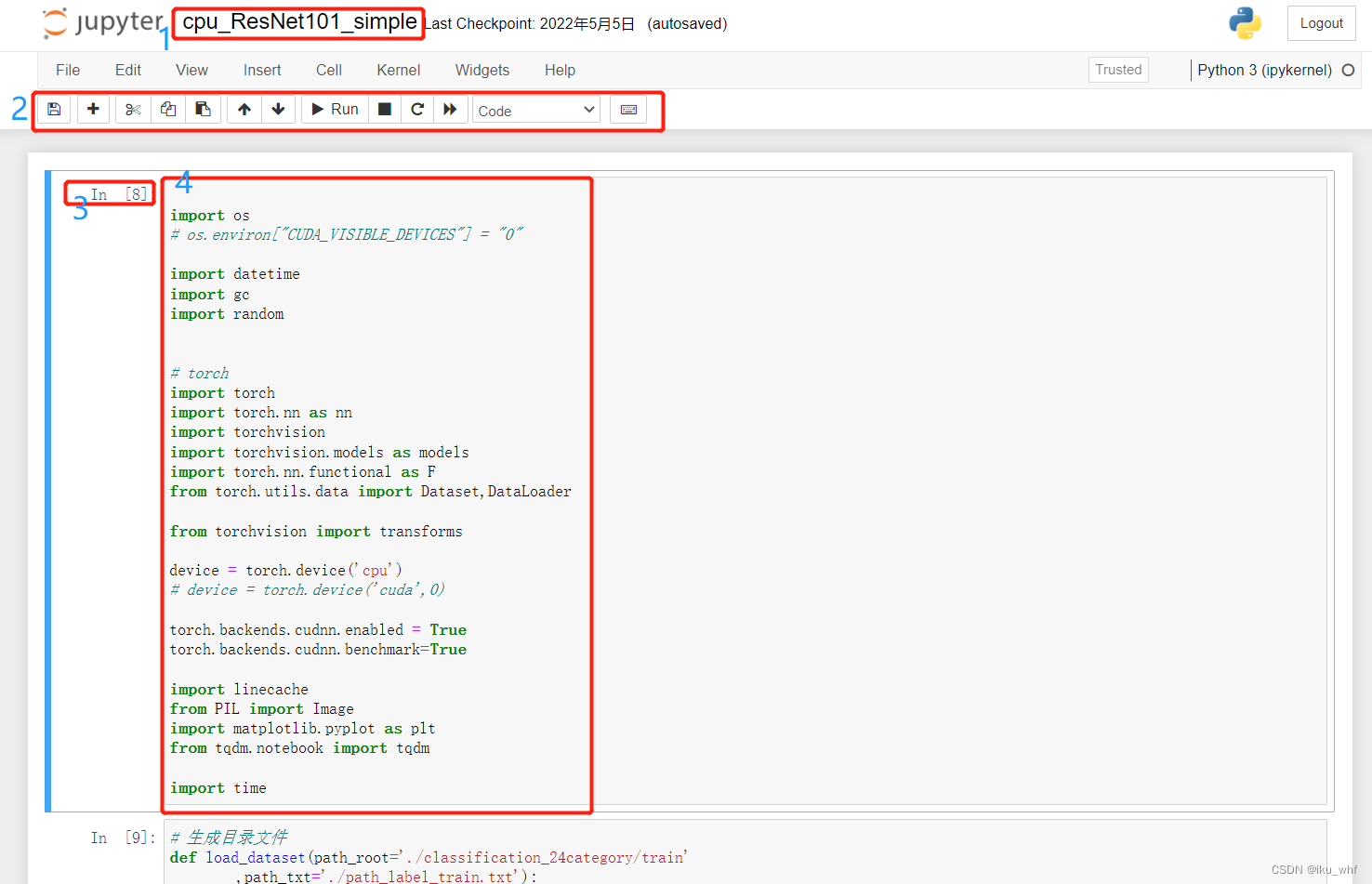The height and width of the screenshot is (884, 1372).
Task: Click the 'def load_dataset' line in cell 9
Action: point(429,857)
